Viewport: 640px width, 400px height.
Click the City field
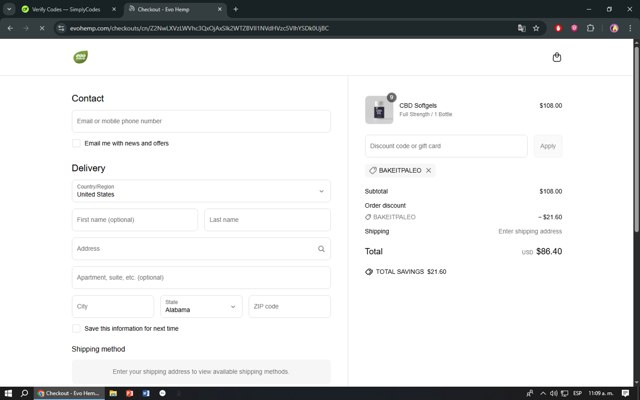(x=113, y=307)
